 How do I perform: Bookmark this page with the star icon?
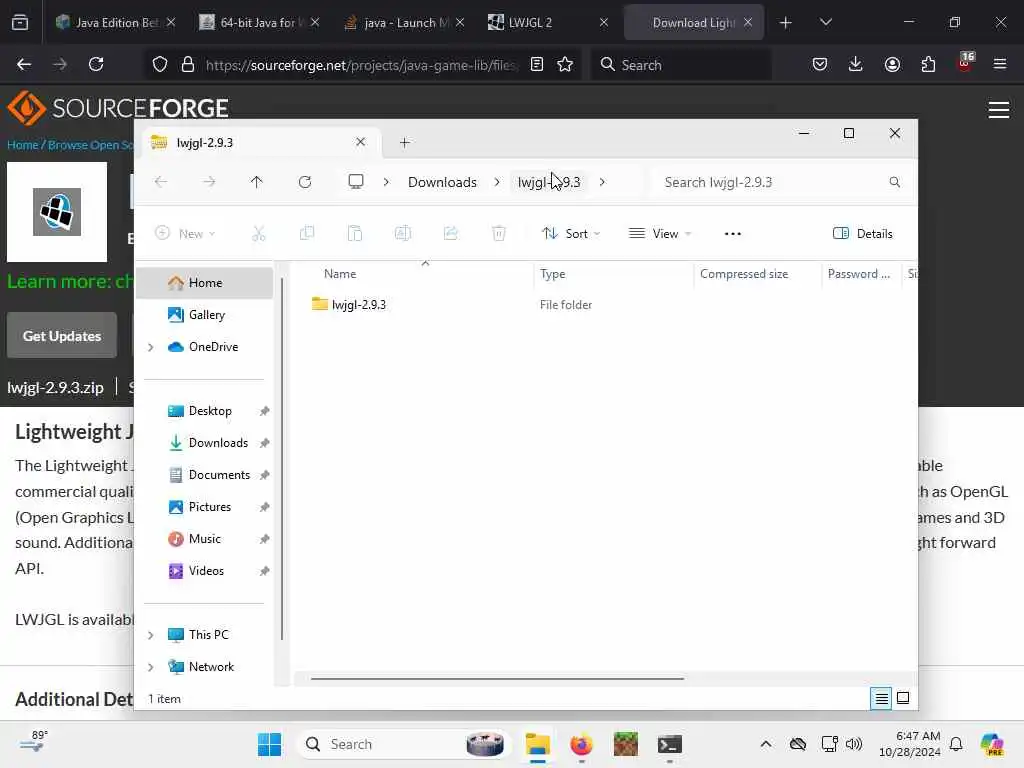point(565,64)
